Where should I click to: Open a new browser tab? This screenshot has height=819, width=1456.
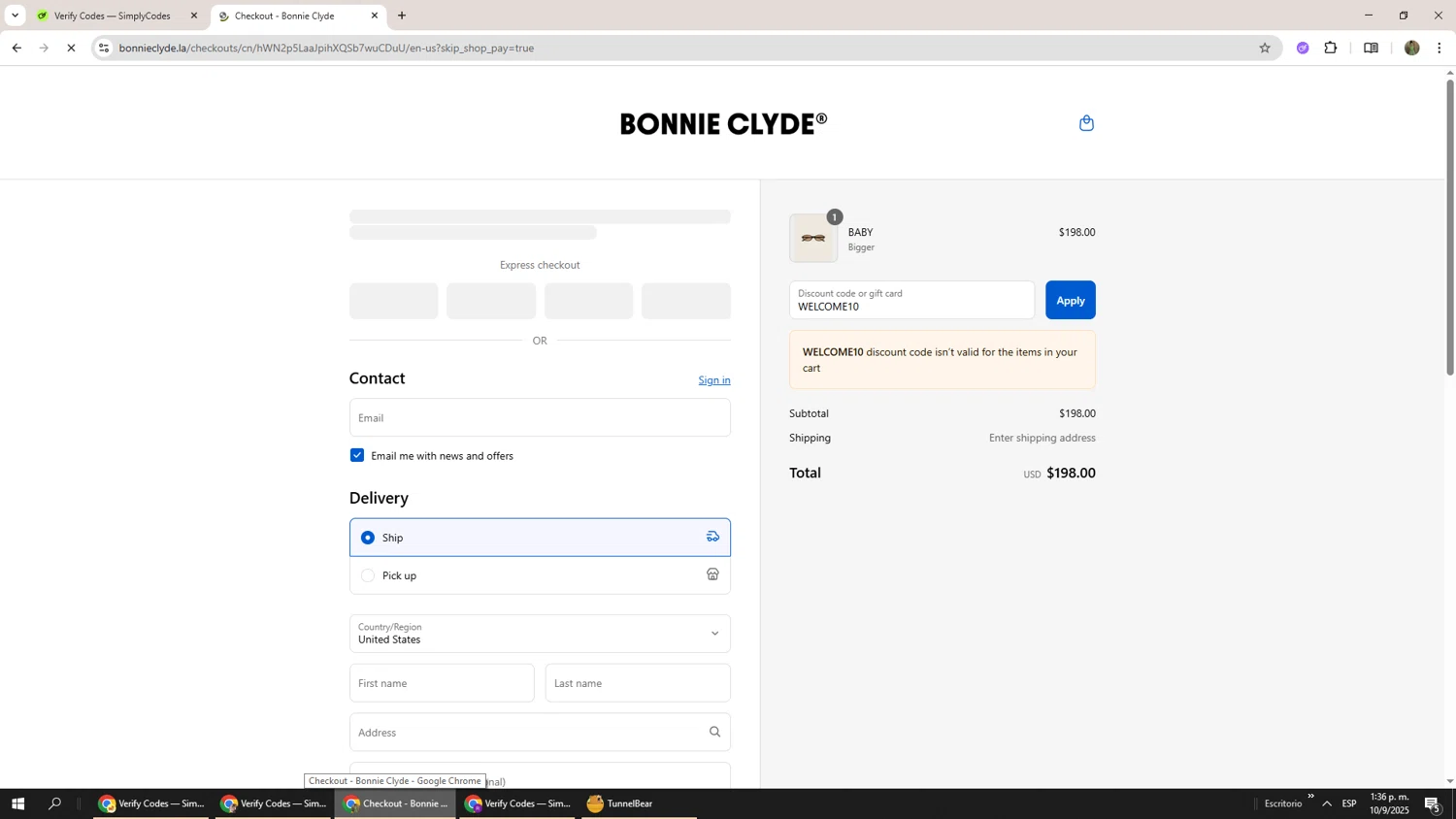point(402,16)
